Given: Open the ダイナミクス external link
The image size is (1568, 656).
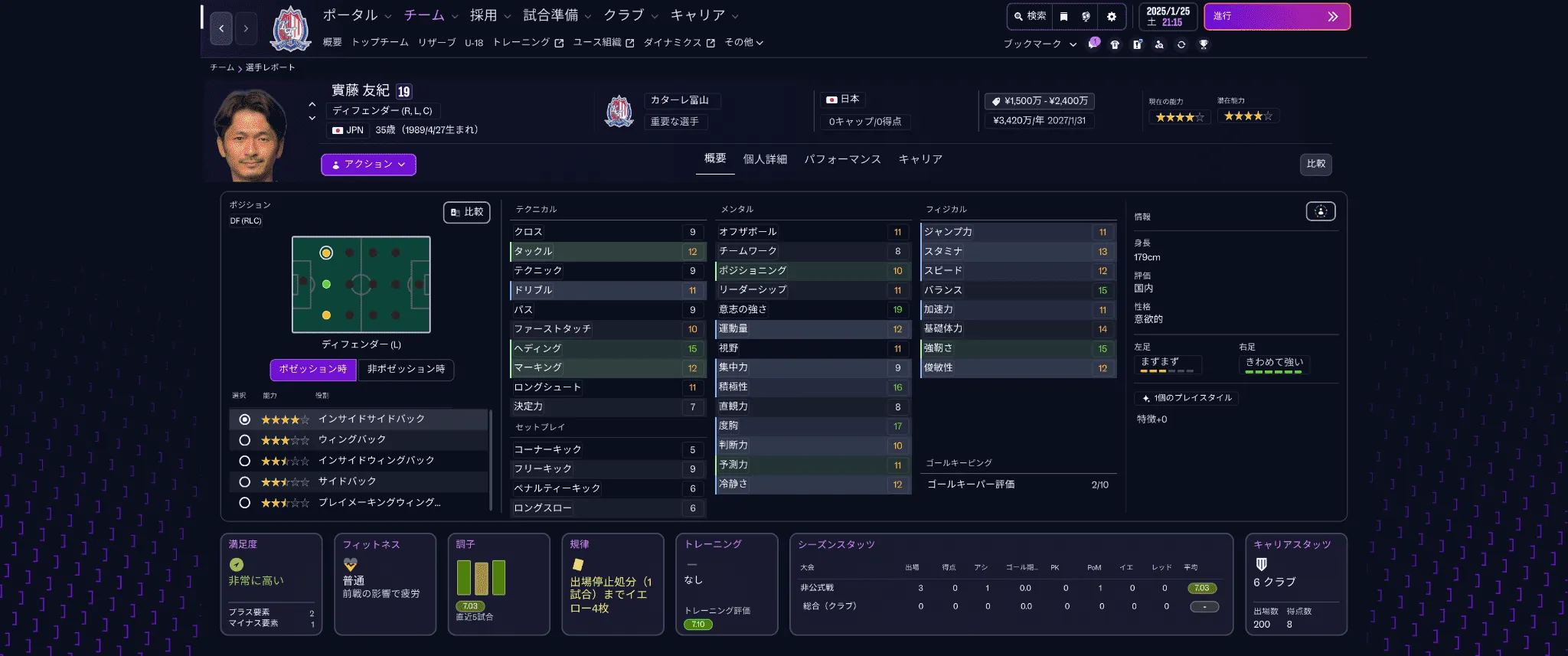Looking at the screenshot, I should pyautogui.click(x=679, y=43).
